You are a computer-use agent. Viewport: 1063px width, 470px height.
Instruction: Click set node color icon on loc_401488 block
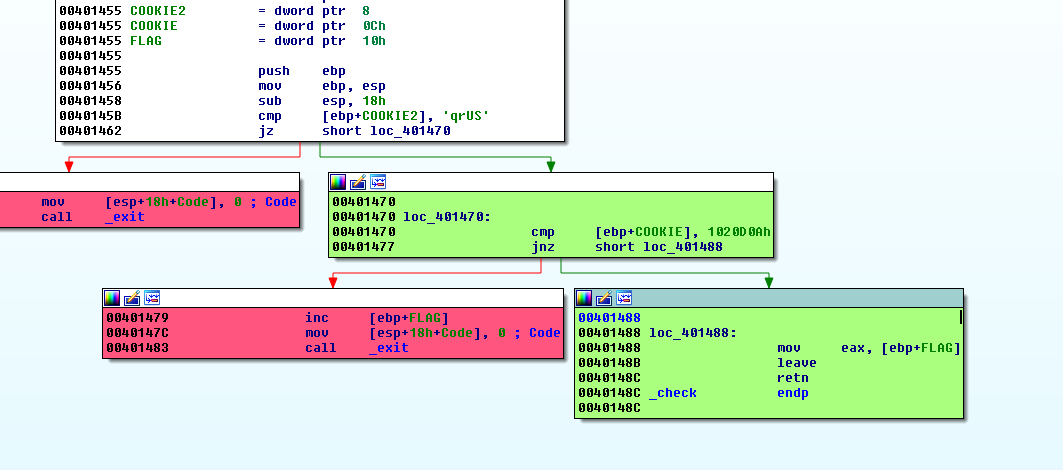(585, 298)
